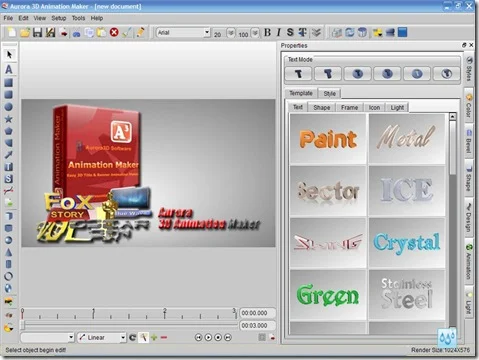Click the rewind to start playback button
Screen dimensions: 479x360
tap(198, 337)
